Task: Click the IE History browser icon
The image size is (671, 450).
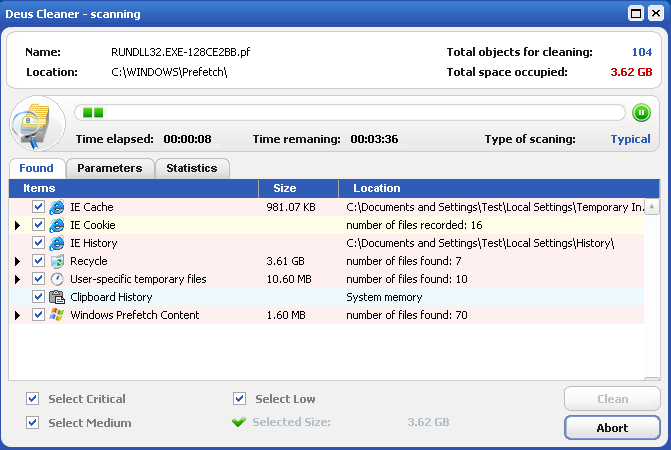Action: (57, 243)
